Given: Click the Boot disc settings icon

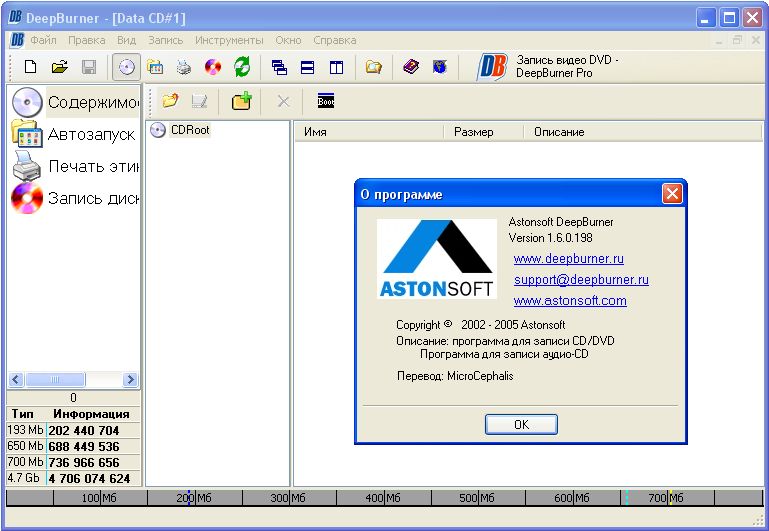Looking at the screenshot, I should (326, 101).
